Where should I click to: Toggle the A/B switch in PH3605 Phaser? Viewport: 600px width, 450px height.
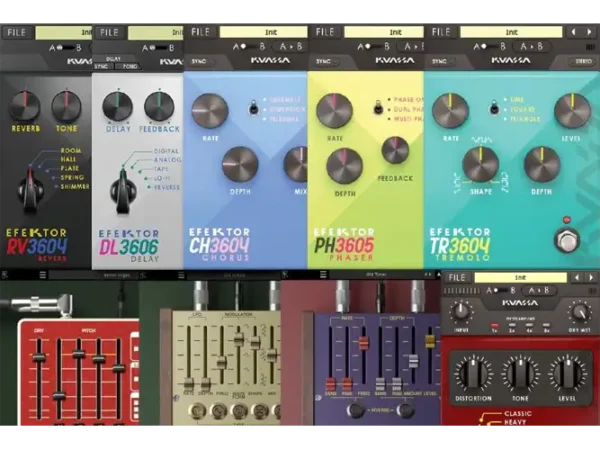[x=373, y=47]
